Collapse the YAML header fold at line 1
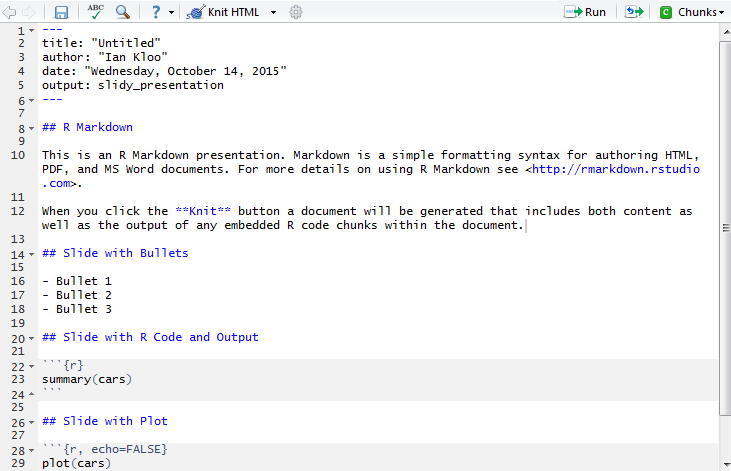This screenshot has height=471, width=731. pos(32,31)
